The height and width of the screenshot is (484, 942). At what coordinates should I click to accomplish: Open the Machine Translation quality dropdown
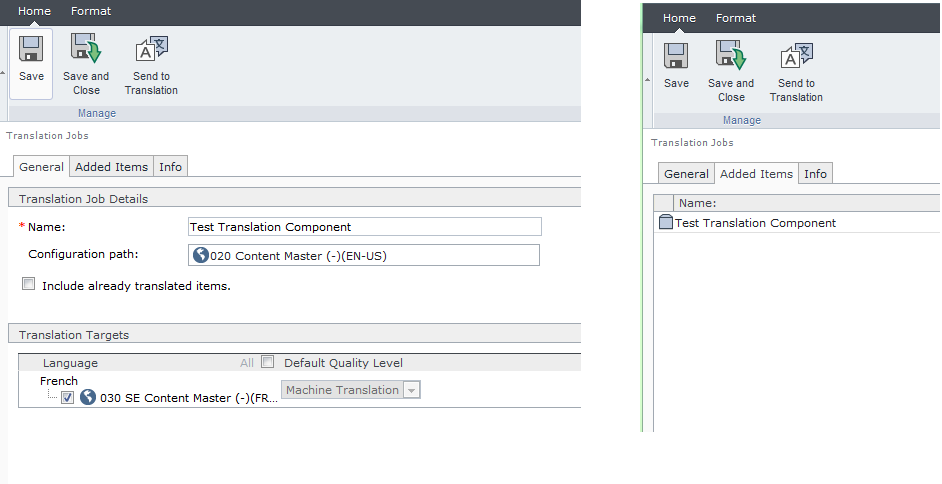[x=411, y=390]
